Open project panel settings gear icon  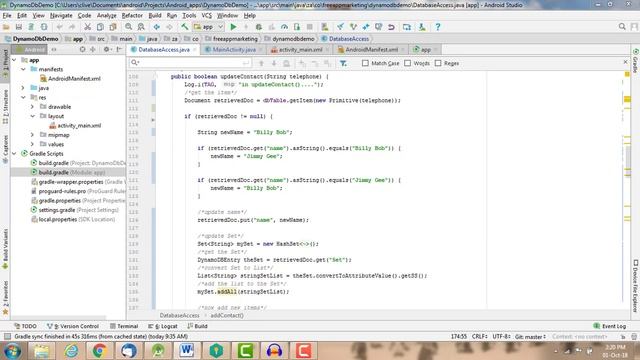click(106, 49)
